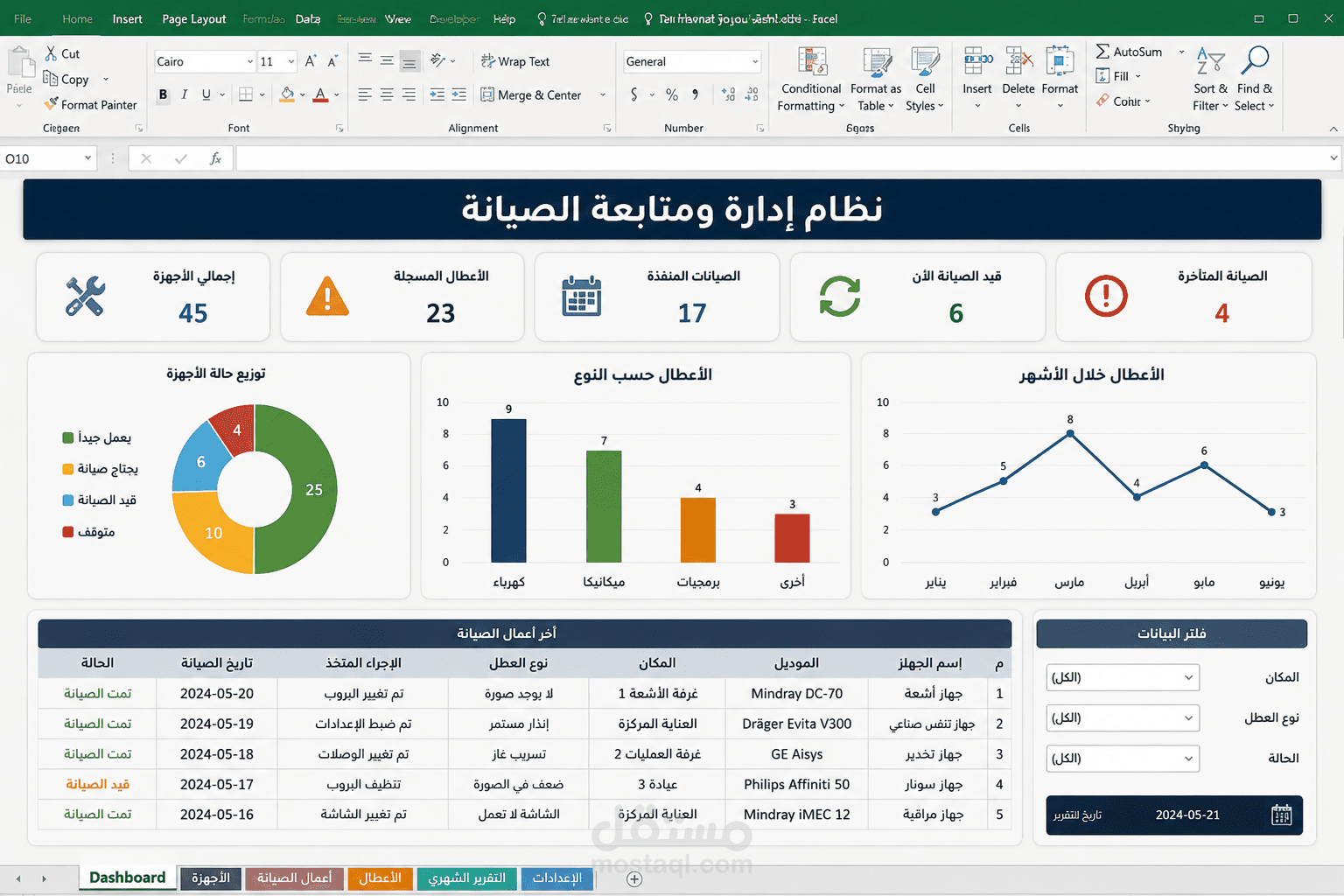Decrease indent in alignment group
The height and width of the screenshot is (896, 1344).
pos(437,94)
